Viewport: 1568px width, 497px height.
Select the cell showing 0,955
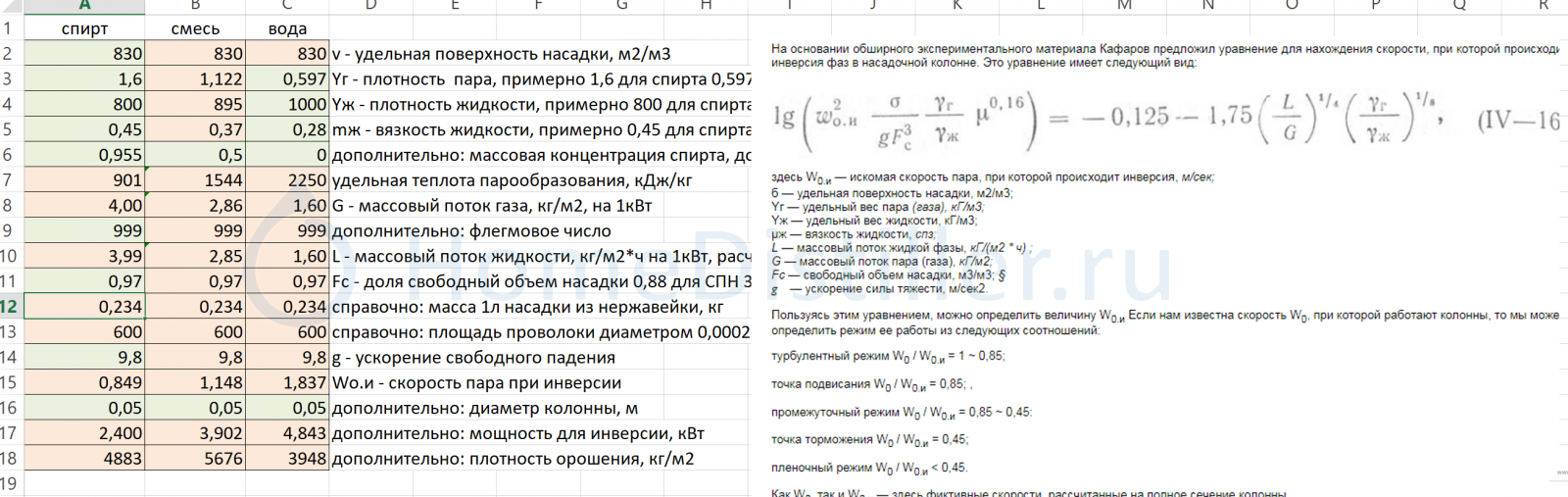pos(84,155)
